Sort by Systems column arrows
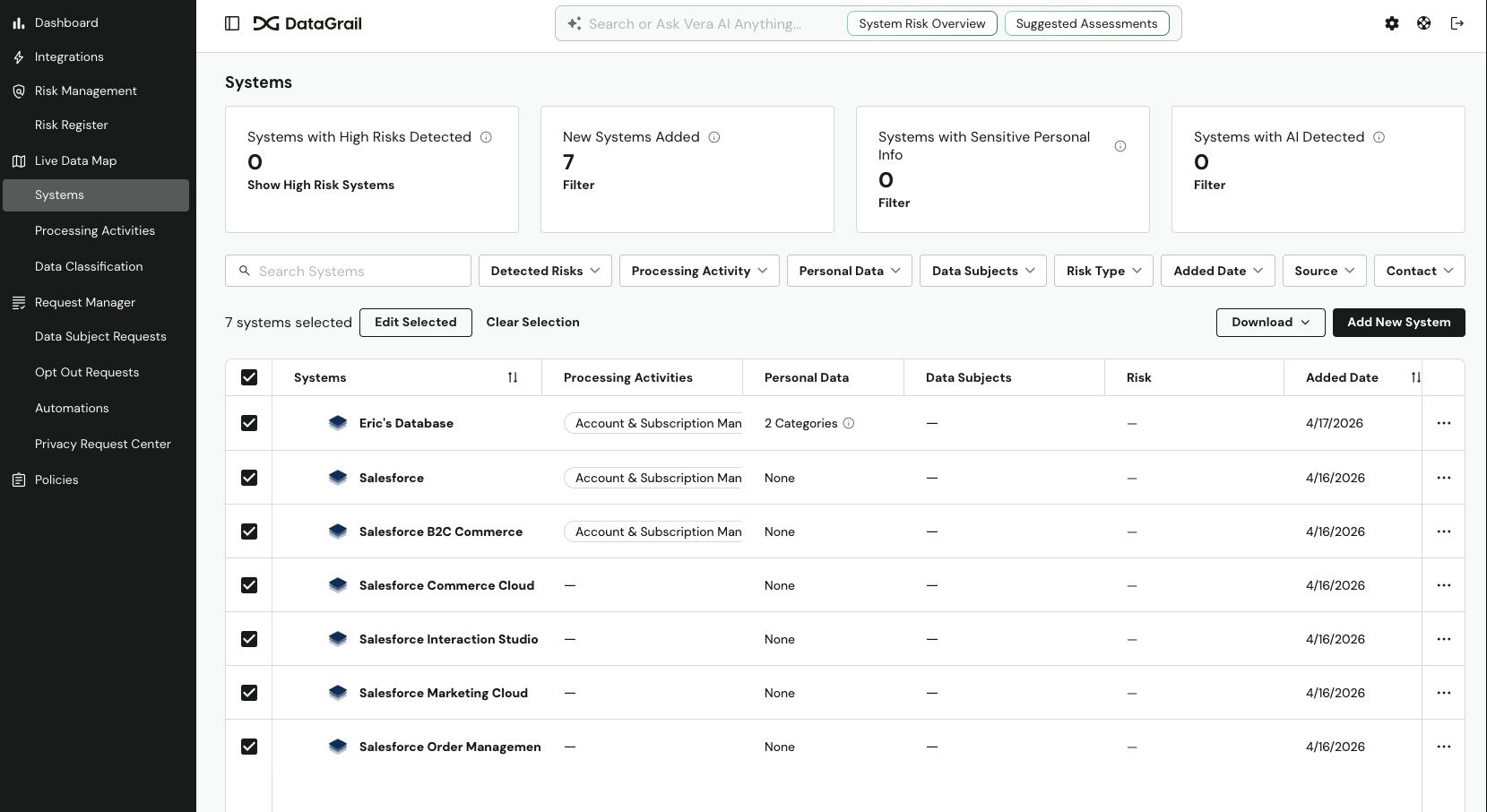Screen dimensions: 1487x812 tap(513, 377)
